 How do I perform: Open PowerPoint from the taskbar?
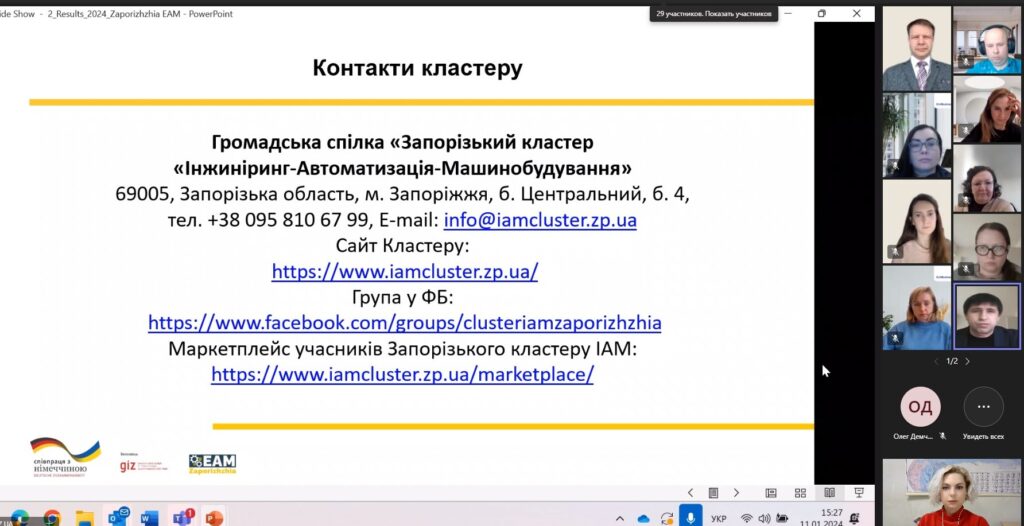click(213, 518)
